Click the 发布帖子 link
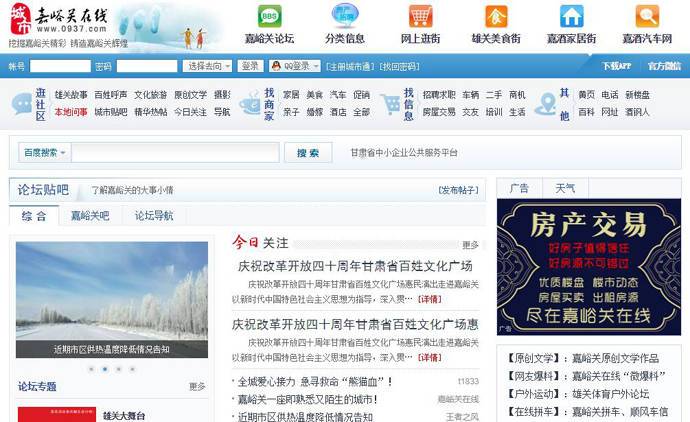Viewport: 690px width, 422px height. pyautogui.click(x=458, y=190)
